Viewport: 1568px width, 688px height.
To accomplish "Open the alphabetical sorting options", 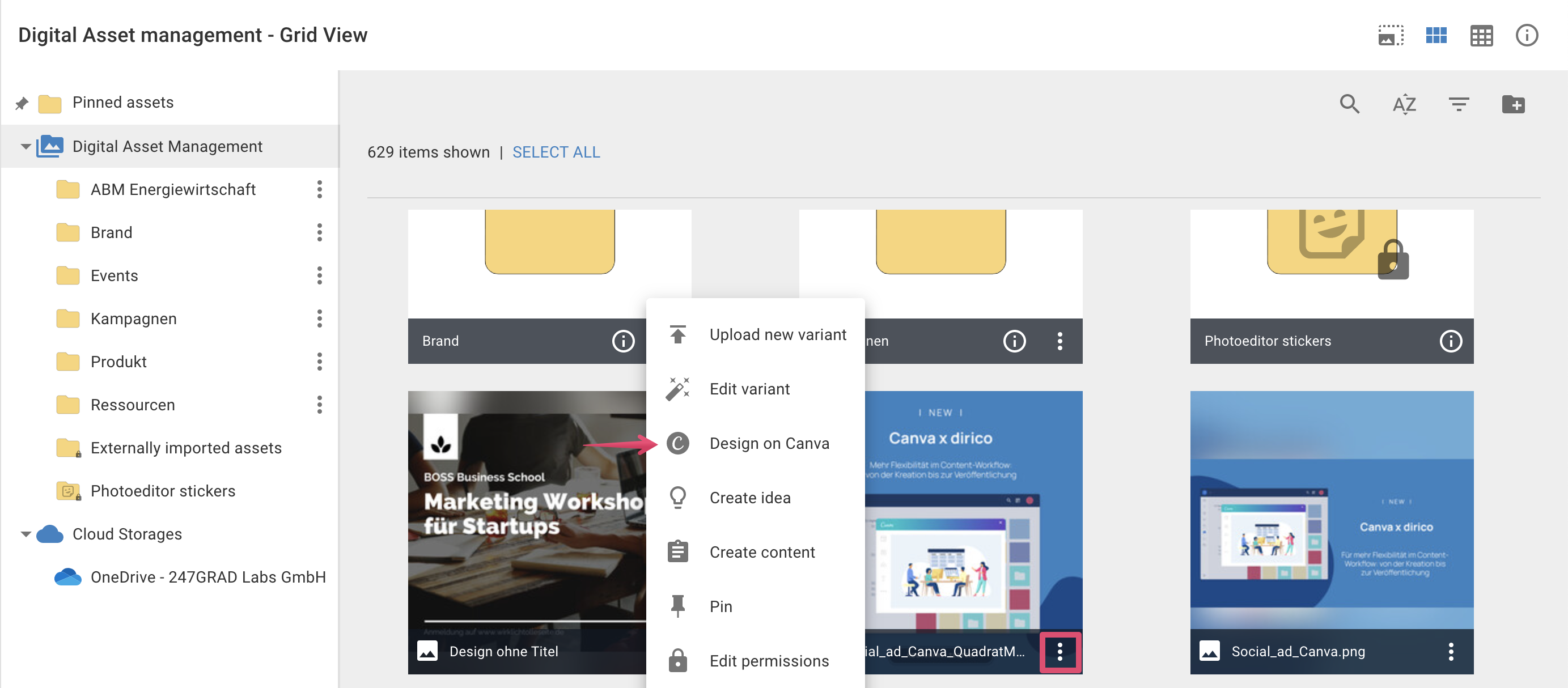I will coord(1405,104).
